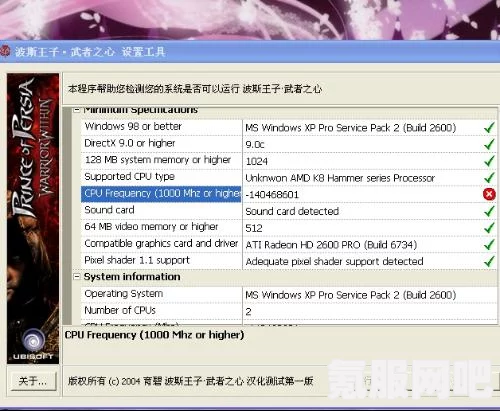Click the -140468601 frequency value
This screenshot has height=411, width=500.
(x=272, y=195)
